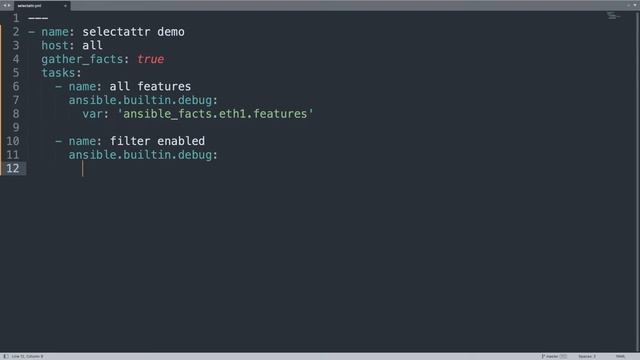Click line number 5 beside tasks
The height and width of the screenshot is (360, 640).
(16, 73)
